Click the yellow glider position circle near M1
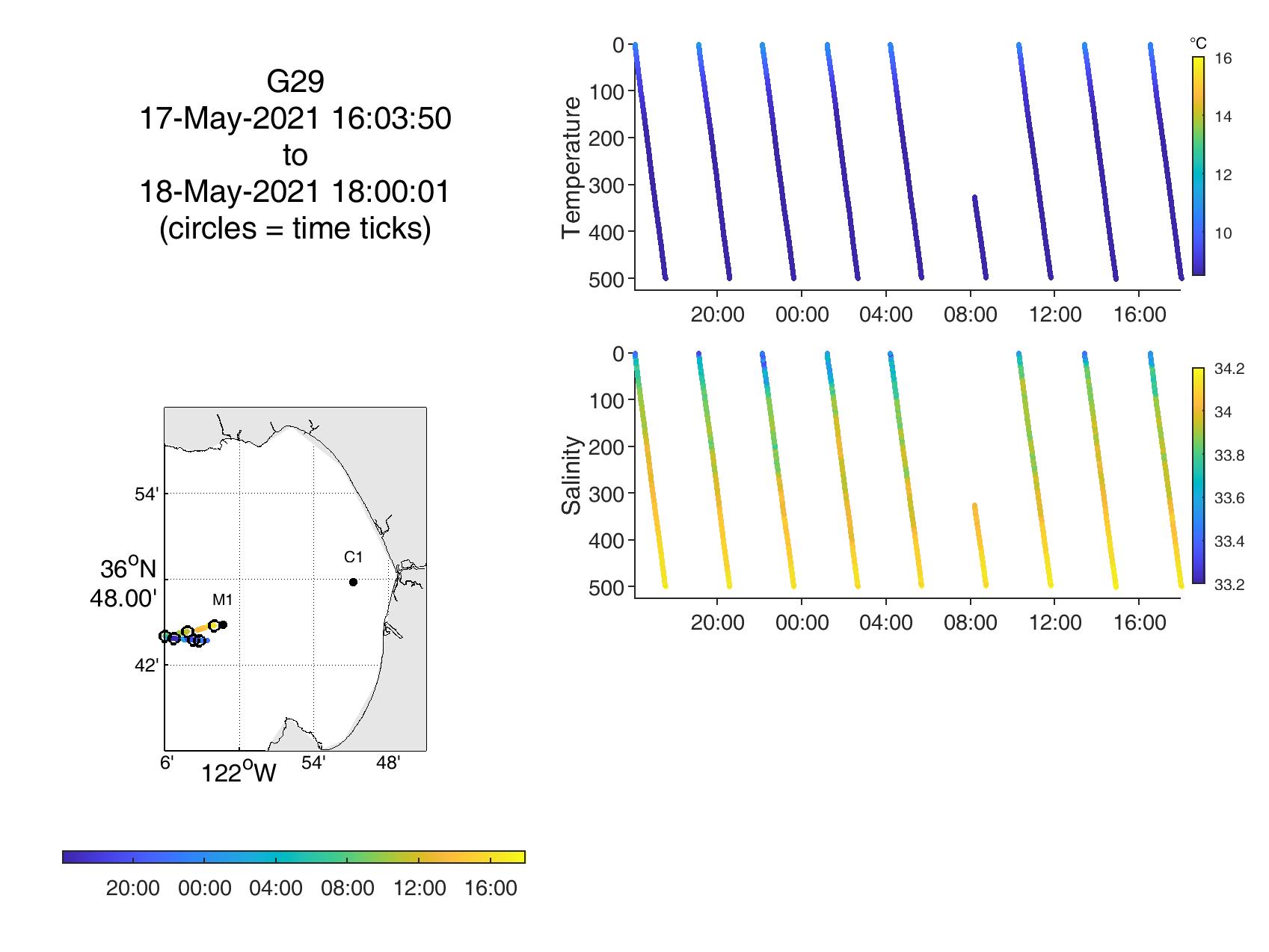 point(214,625)
